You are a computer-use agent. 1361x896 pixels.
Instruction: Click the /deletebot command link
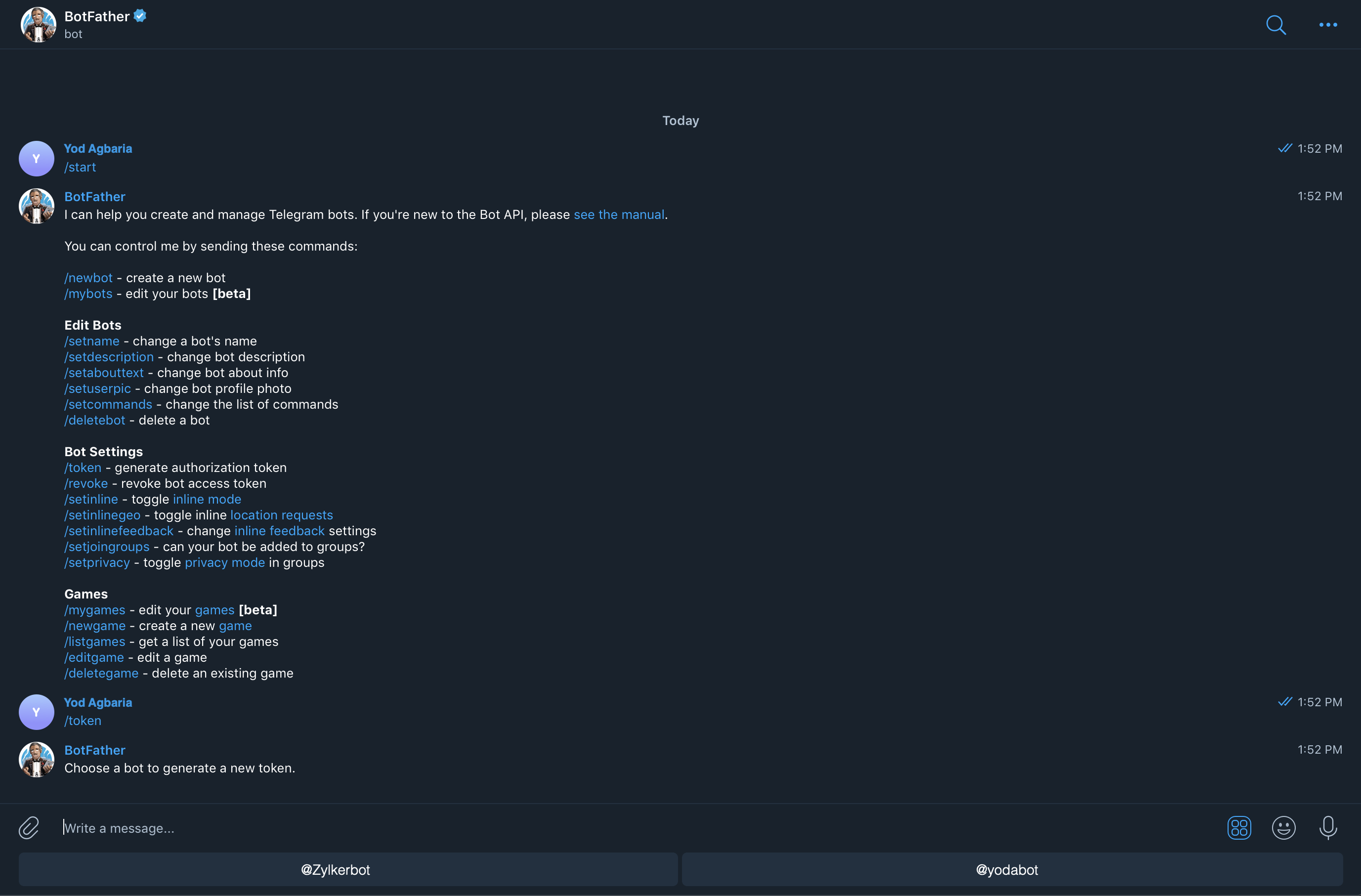(95, 420)
